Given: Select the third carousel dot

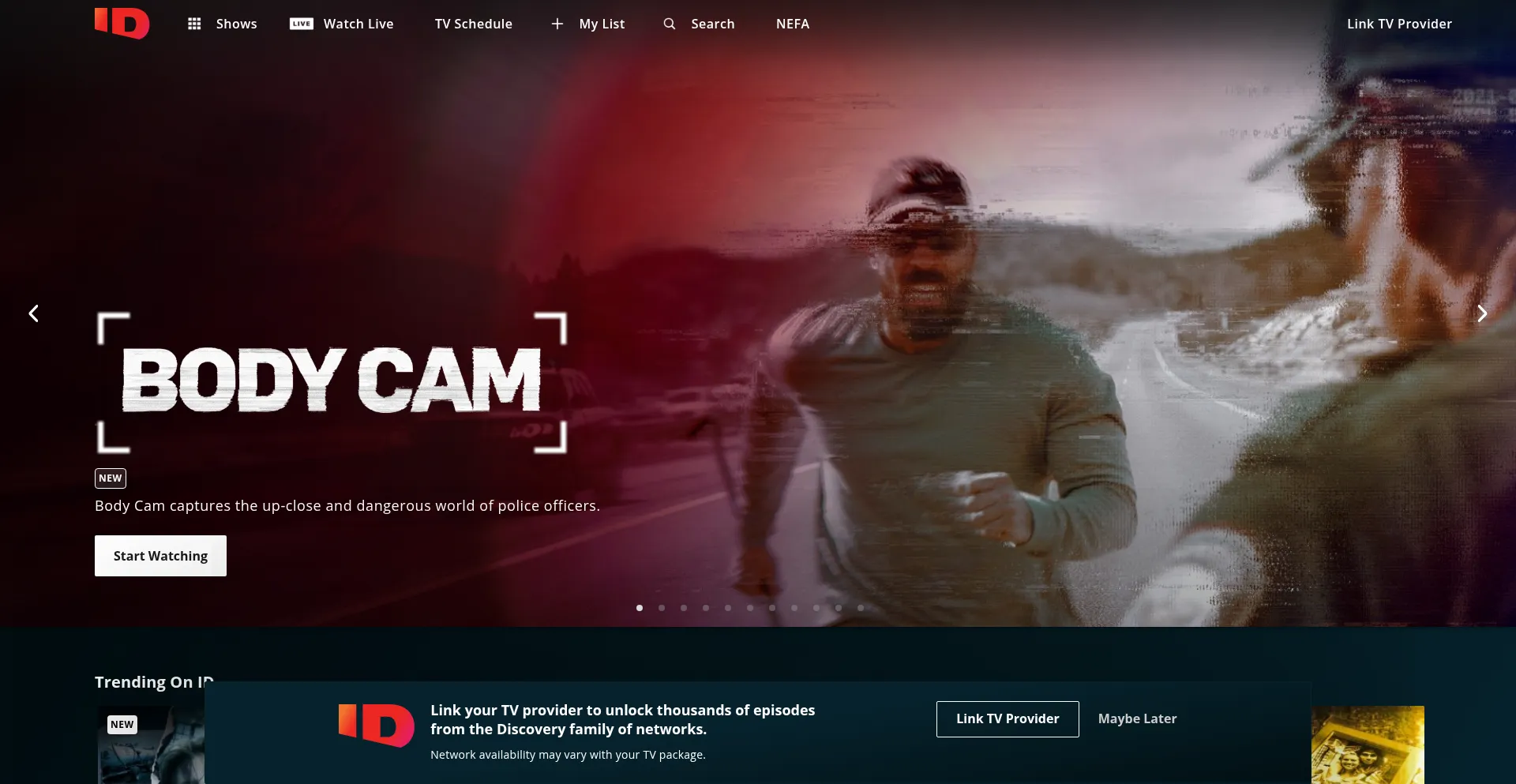Looking at the screenshot, I should point(684,608).
